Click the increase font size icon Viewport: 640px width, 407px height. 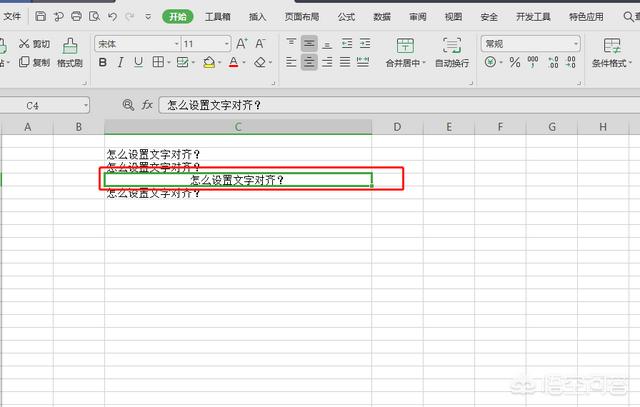242,44
